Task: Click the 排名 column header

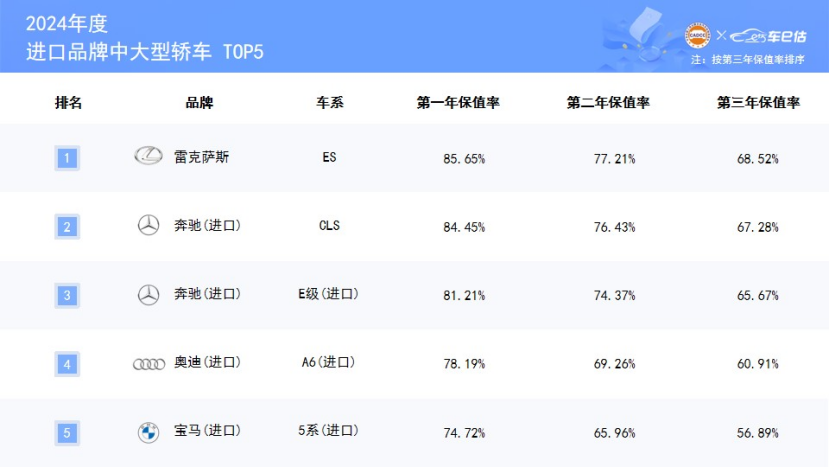Action: (x=68, y=102)
